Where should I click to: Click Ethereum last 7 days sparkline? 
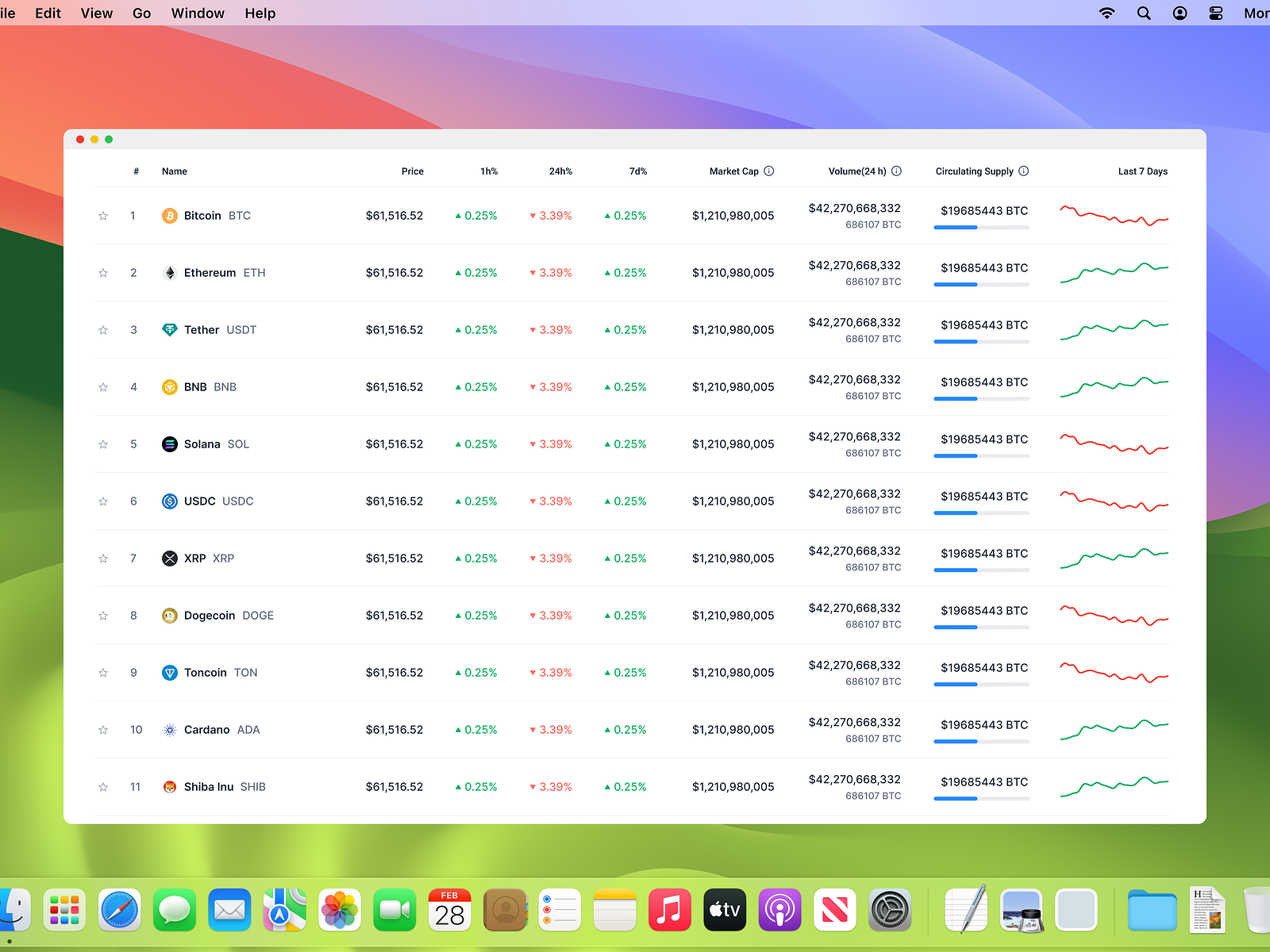[1114, 273]
